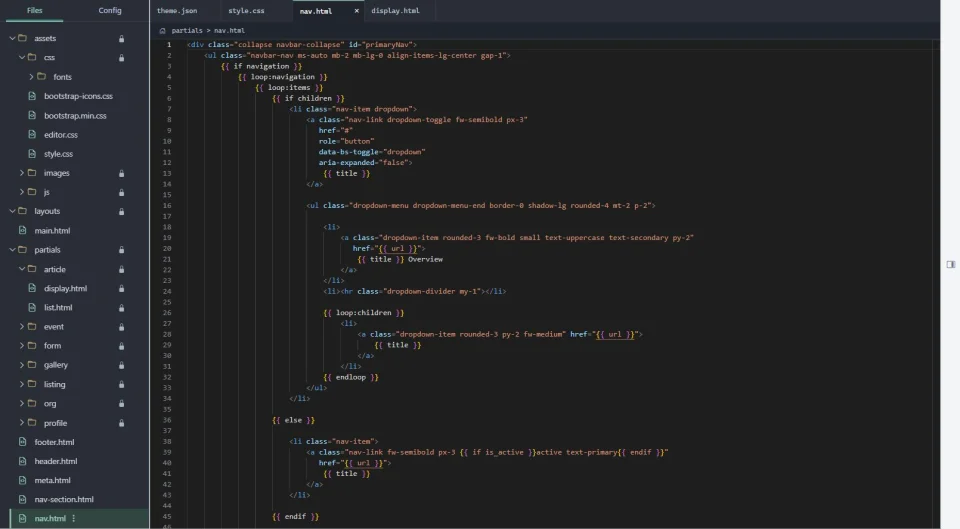The width and height of the screenshot is (960, 529).
Task: Open bootstrap.min.css file
Action: tap(75, 115)
